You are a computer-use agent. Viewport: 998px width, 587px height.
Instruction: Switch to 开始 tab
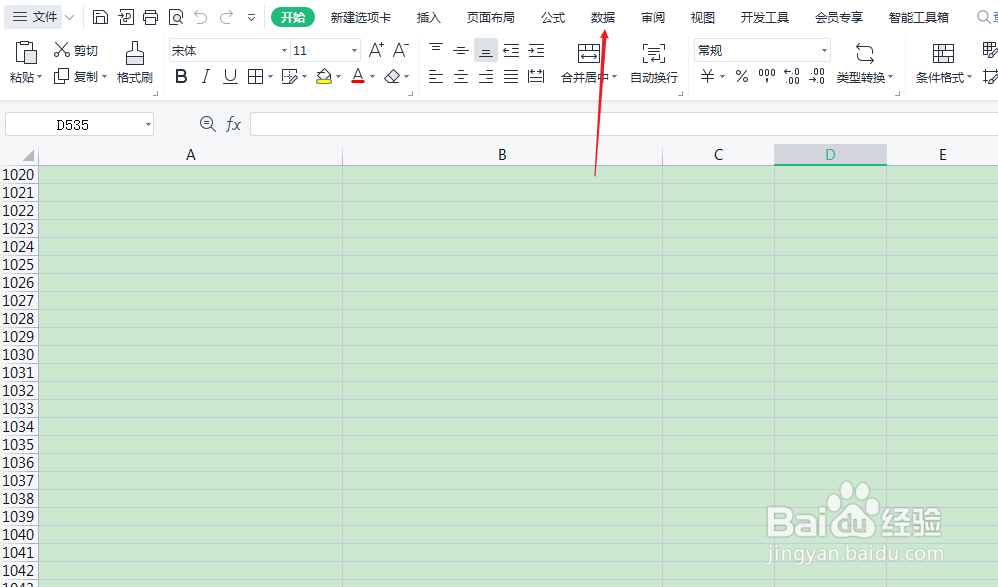click(x=293, y=17)
